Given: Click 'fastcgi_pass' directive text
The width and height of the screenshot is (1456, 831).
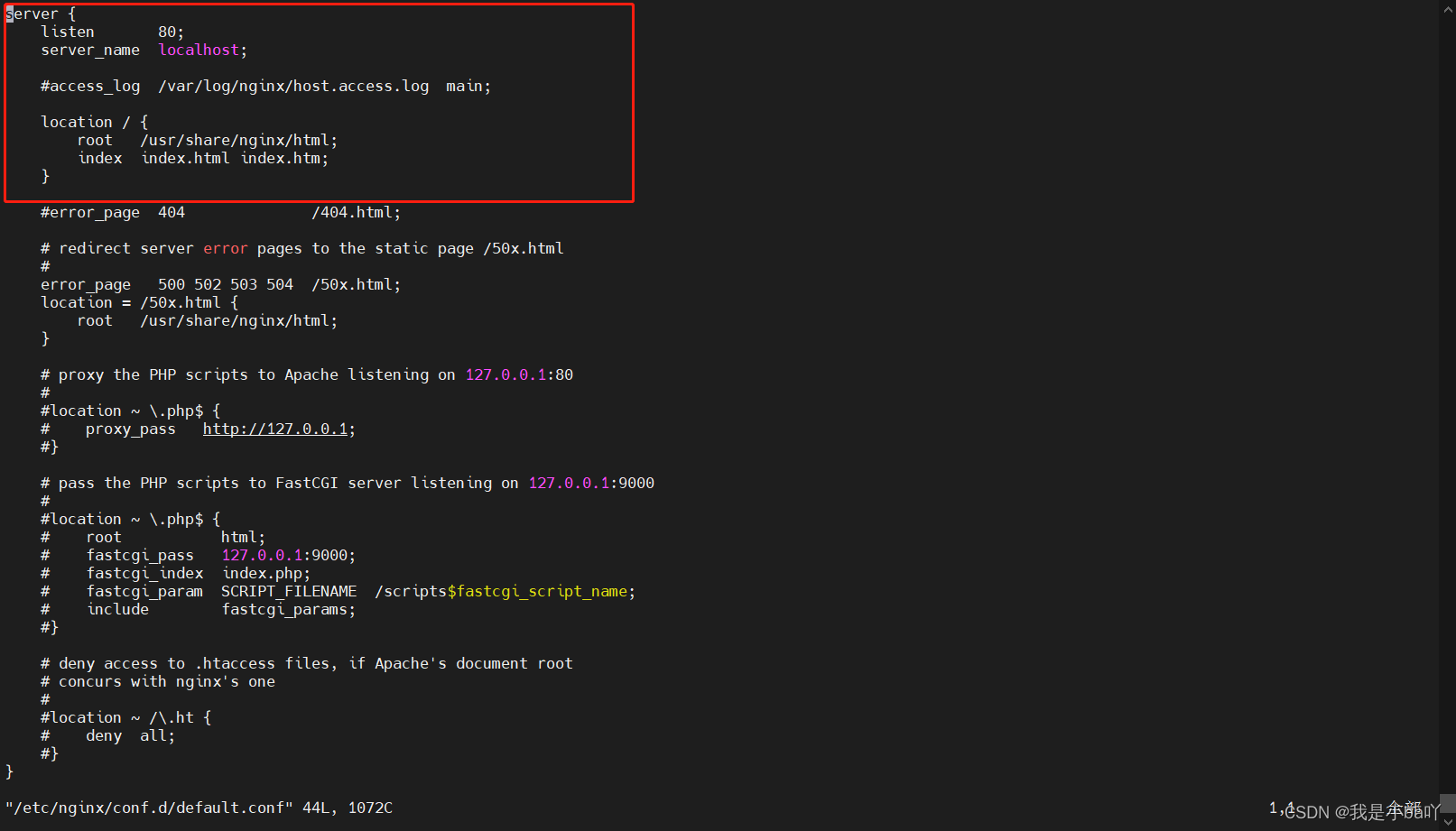Looking at the screenshot, I should (140, 556).
